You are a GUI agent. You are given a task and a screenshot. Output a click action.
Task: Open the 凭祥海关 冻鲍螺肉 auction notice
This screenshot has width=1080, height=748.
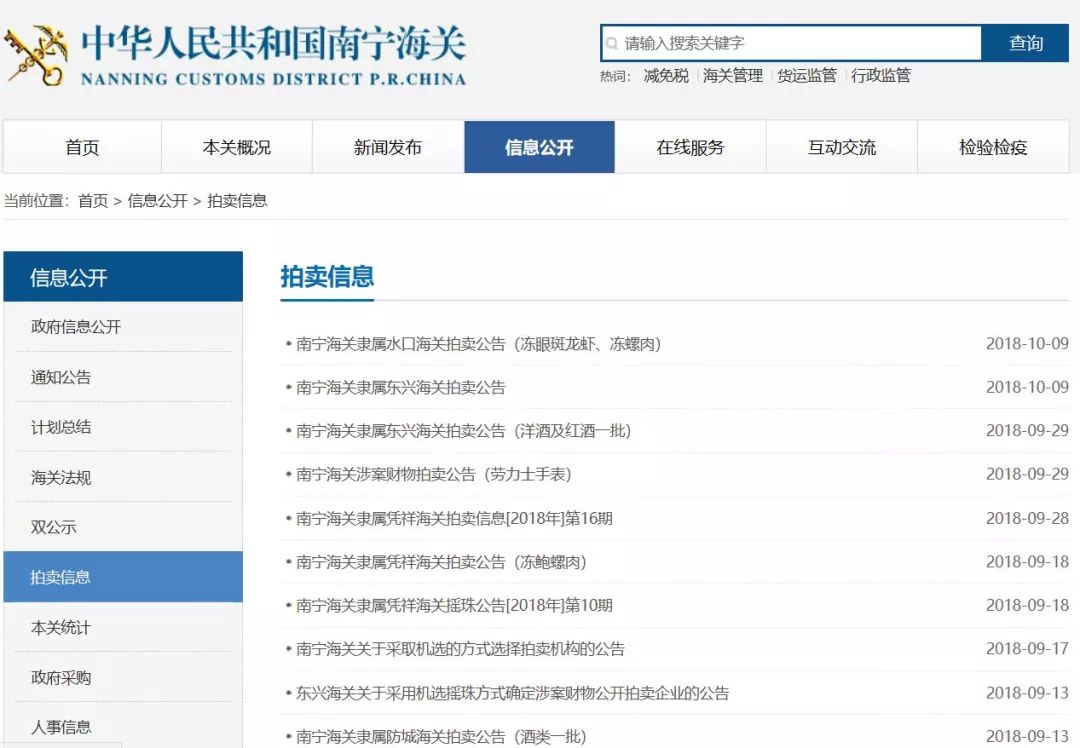[442, 561]
